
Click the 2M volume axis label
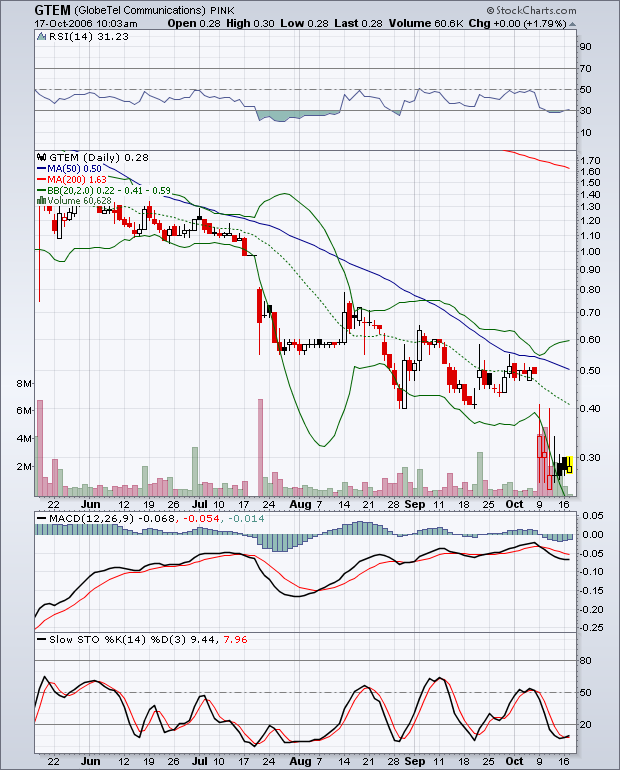pyautogui.click(x=25, y=467)
